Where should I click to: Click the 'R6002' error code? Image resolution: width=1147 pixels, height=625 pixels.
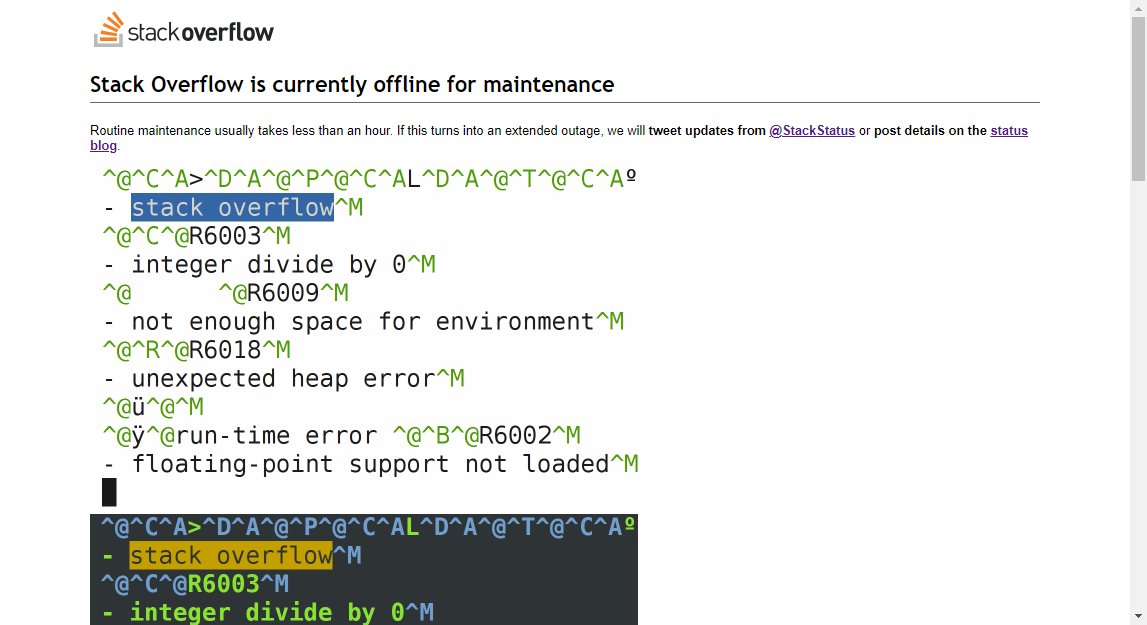tap(515, 435)
